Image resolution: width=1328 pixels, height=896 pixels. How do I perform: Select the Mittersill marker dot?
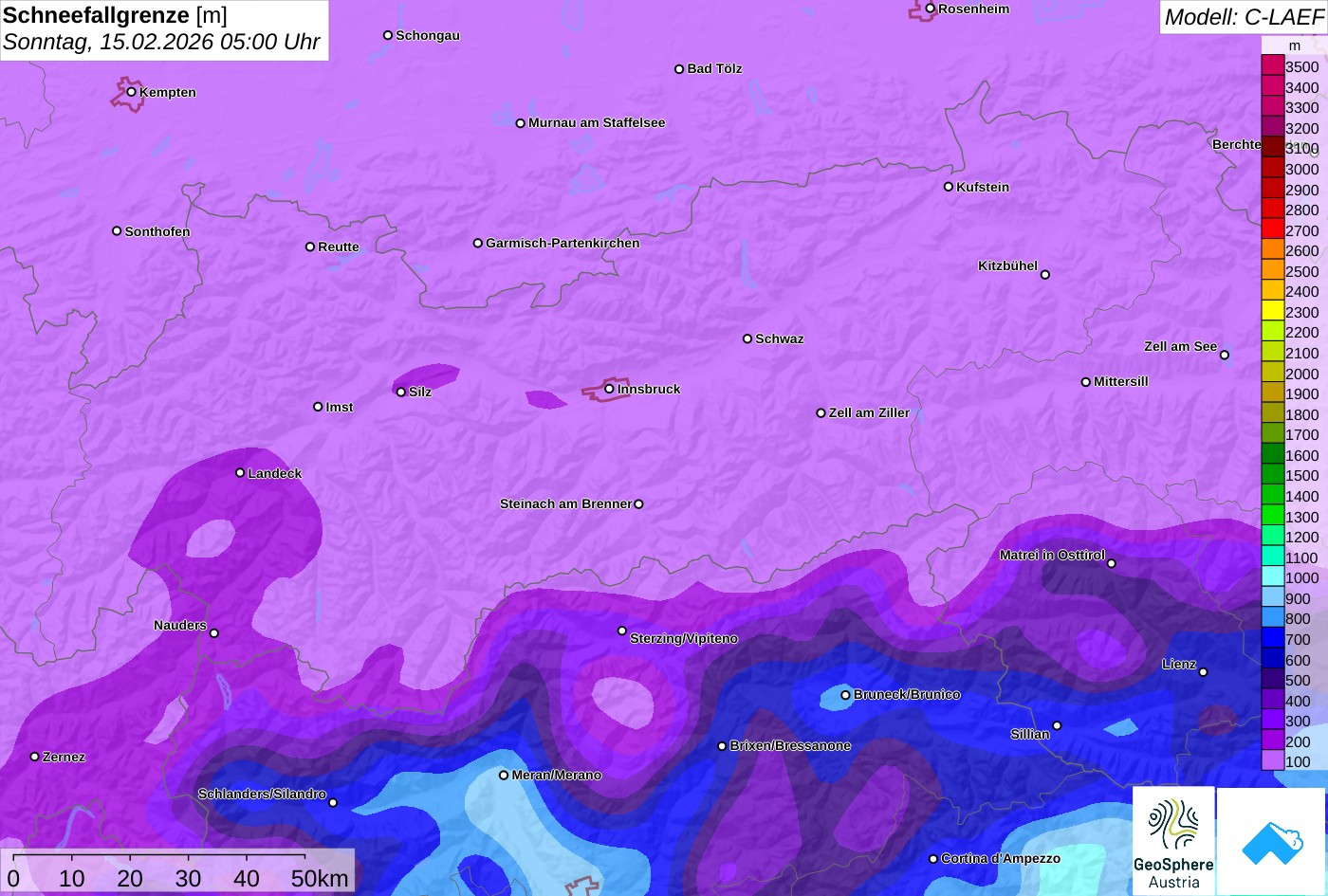(1085, 382)
